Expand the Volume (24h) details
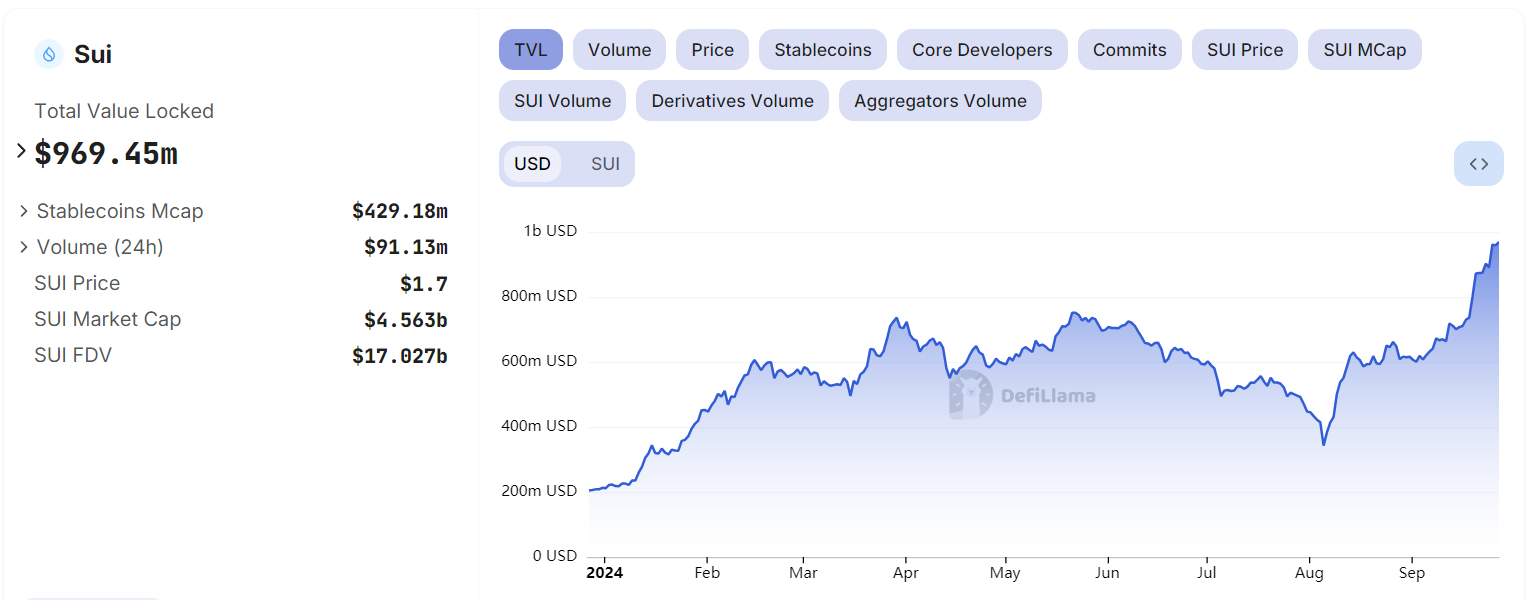The image size is (1537, 600). tap(24, 247)
